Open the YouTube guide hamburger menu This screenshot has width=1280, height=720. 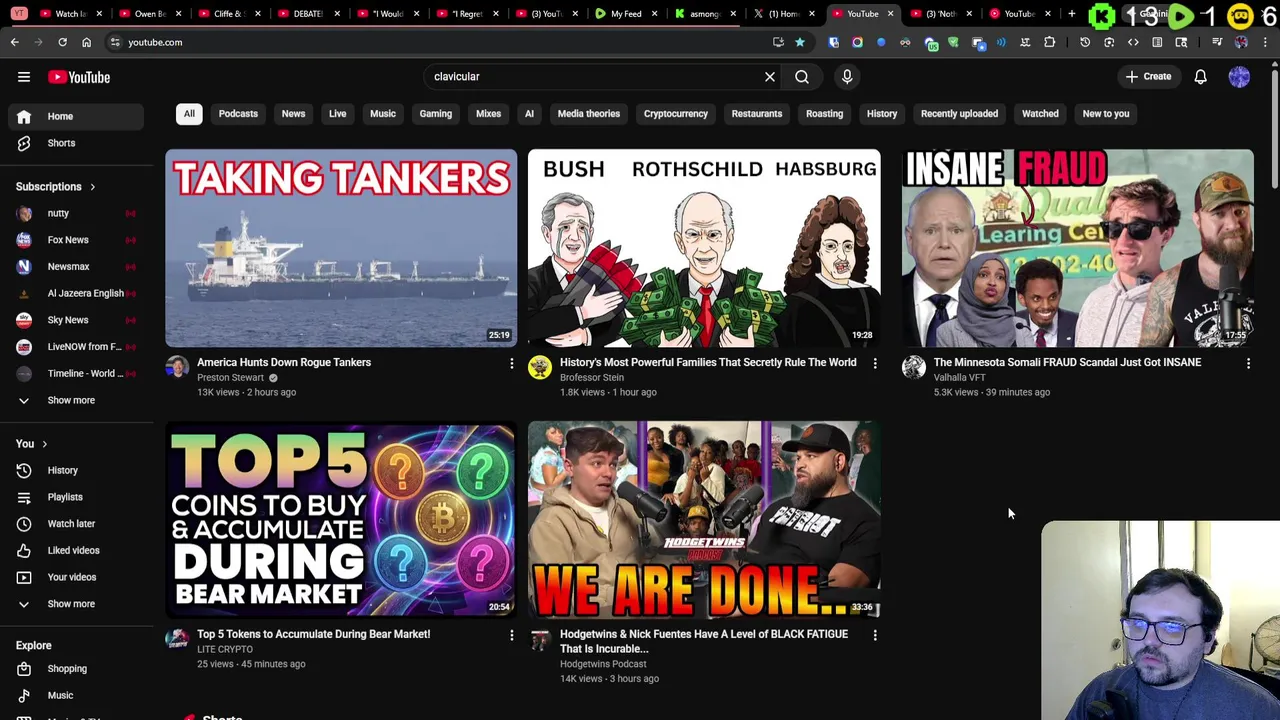point(24,77)
